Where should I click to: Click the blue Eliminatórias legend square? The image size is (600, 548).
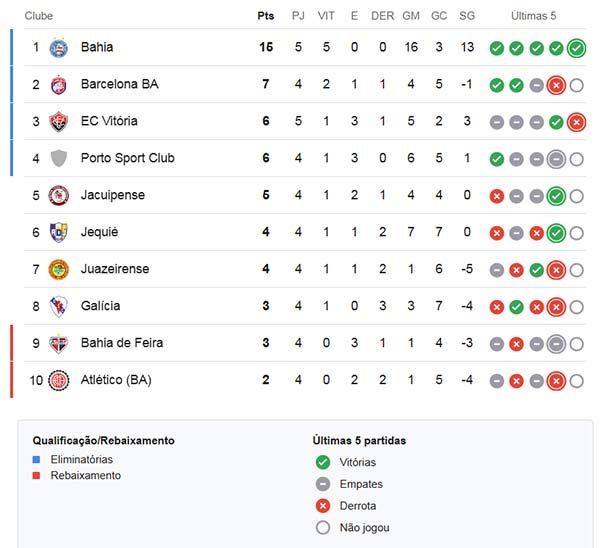[x=37, y=459]
